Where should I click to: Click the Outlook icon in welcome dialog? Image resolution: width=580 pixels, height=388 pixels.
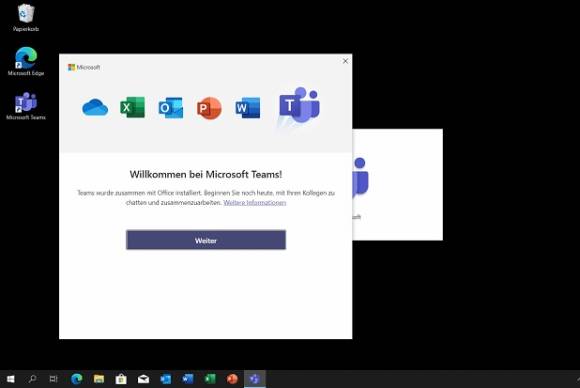click(x=171, y=108)
